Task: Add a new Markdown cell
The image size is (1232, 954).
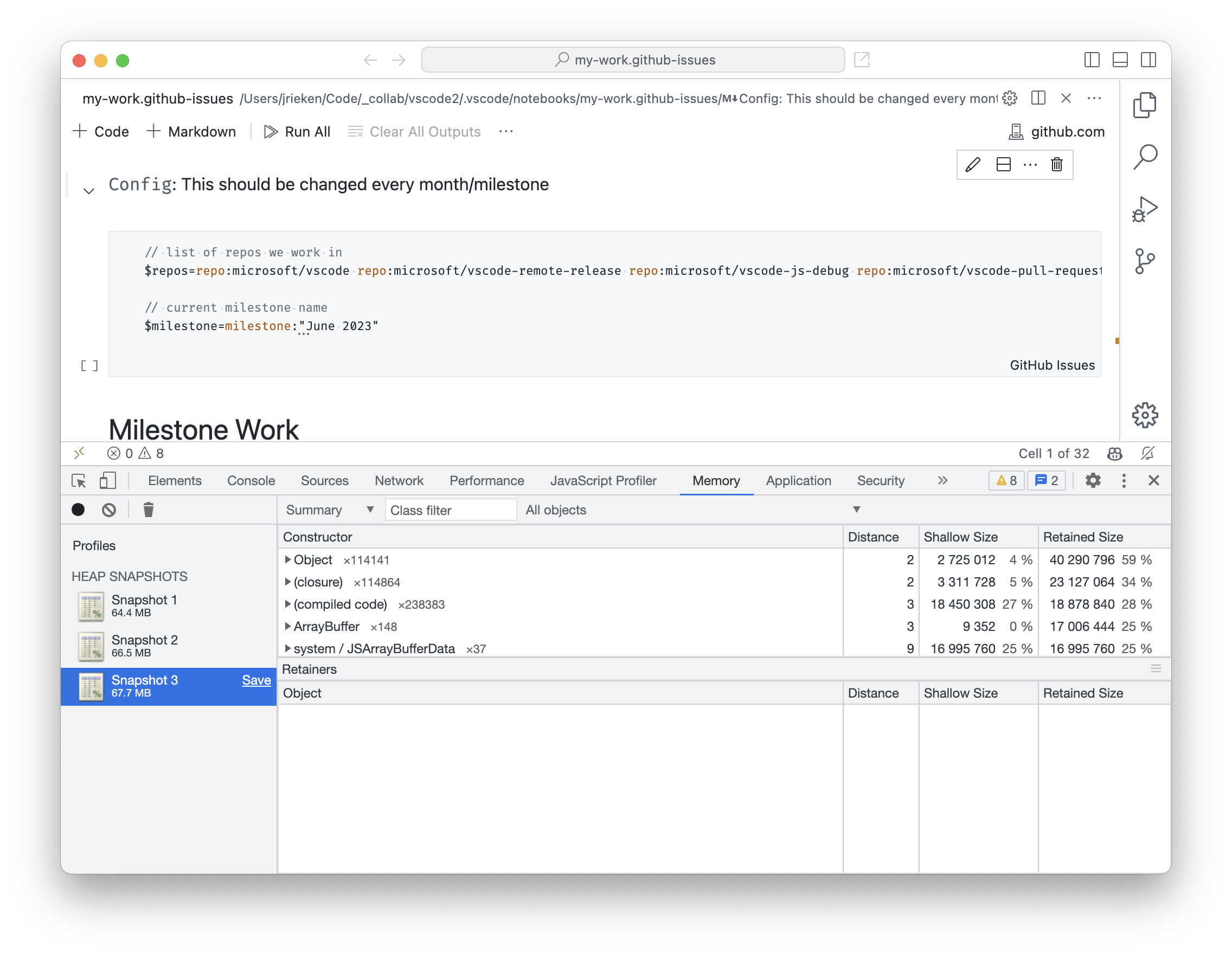Action: pyautogui.click(x=191, y=131)
